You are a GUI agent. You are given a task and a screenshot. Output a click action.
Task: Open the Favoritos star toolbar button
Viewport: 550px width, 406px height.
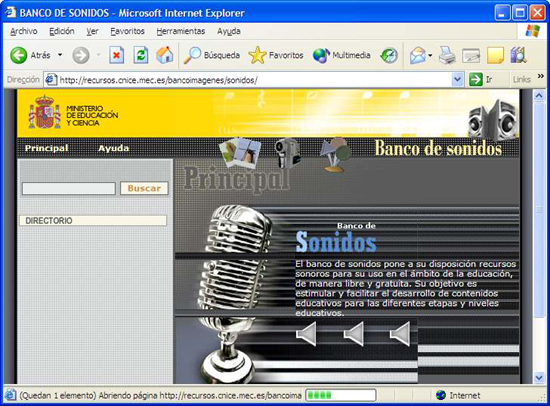[x=276, y=55]
